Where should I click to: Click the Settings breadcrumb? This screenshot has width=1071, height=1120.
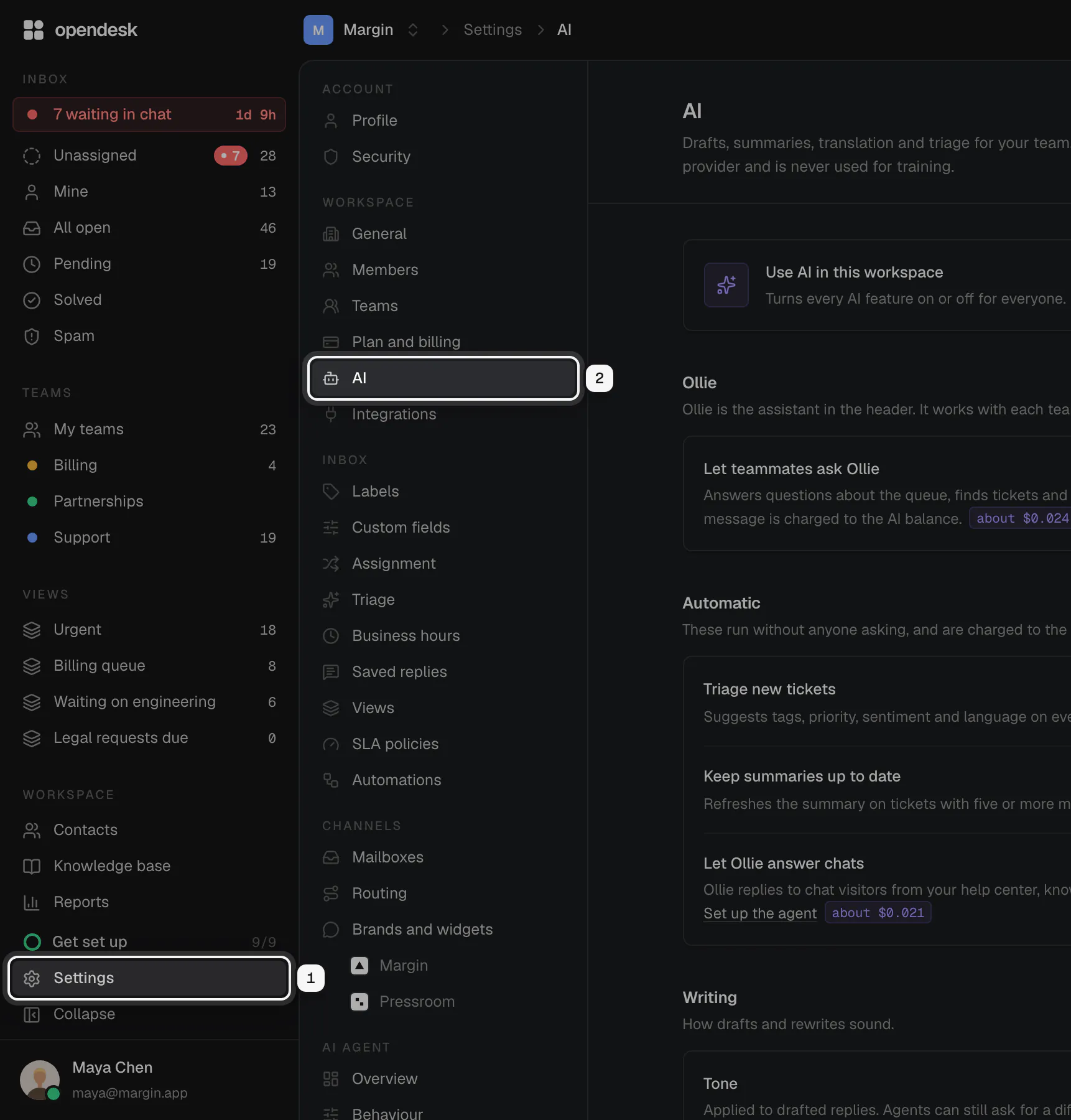pyautogui.click(x=493, y=30)
